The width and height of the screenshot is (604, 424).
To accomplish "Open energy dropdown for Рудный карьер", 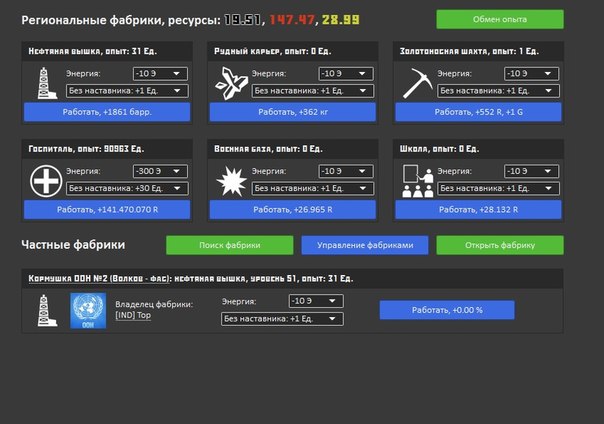I will tap(346, 74).
